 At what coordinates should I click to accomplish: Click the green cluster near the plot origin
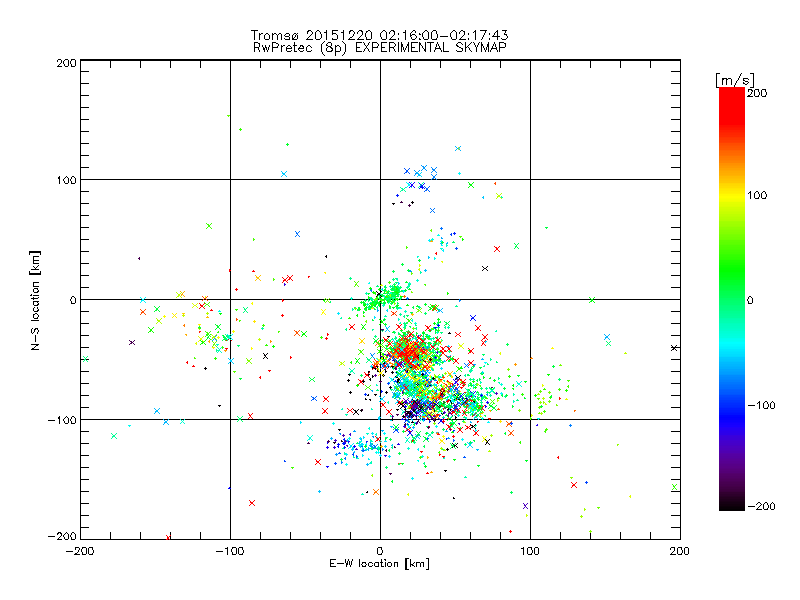click(383, 297)
